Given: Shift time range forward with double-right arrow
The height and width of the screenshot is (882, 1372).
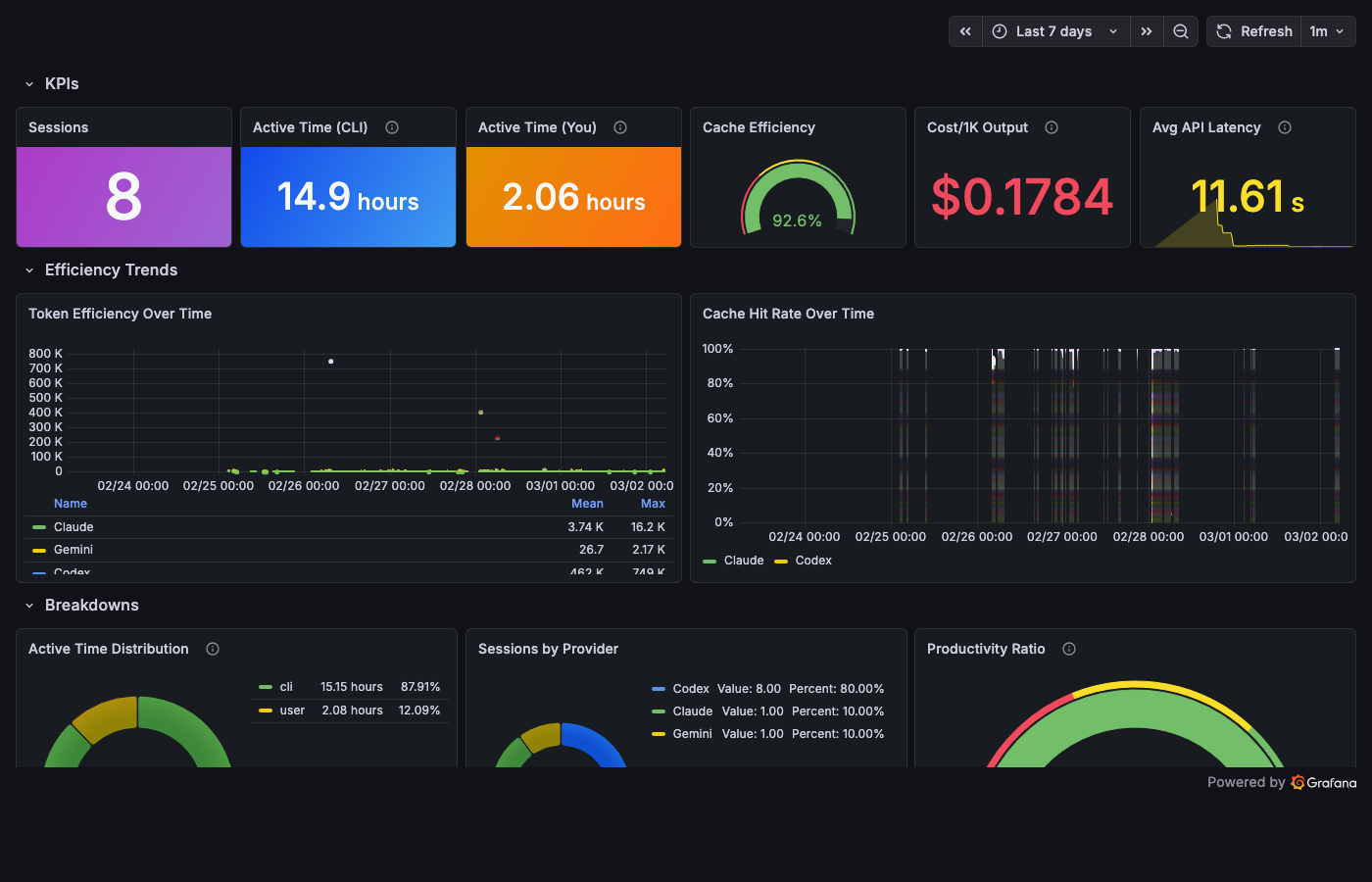Looking at the screenshot, I should tap(1147, 30).
